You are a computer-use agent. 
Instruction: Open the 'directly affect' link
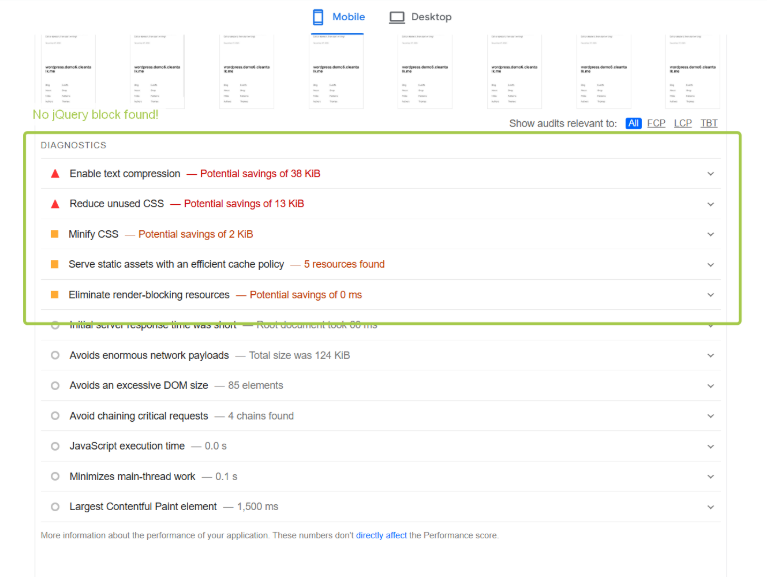(x=381, y=536)
